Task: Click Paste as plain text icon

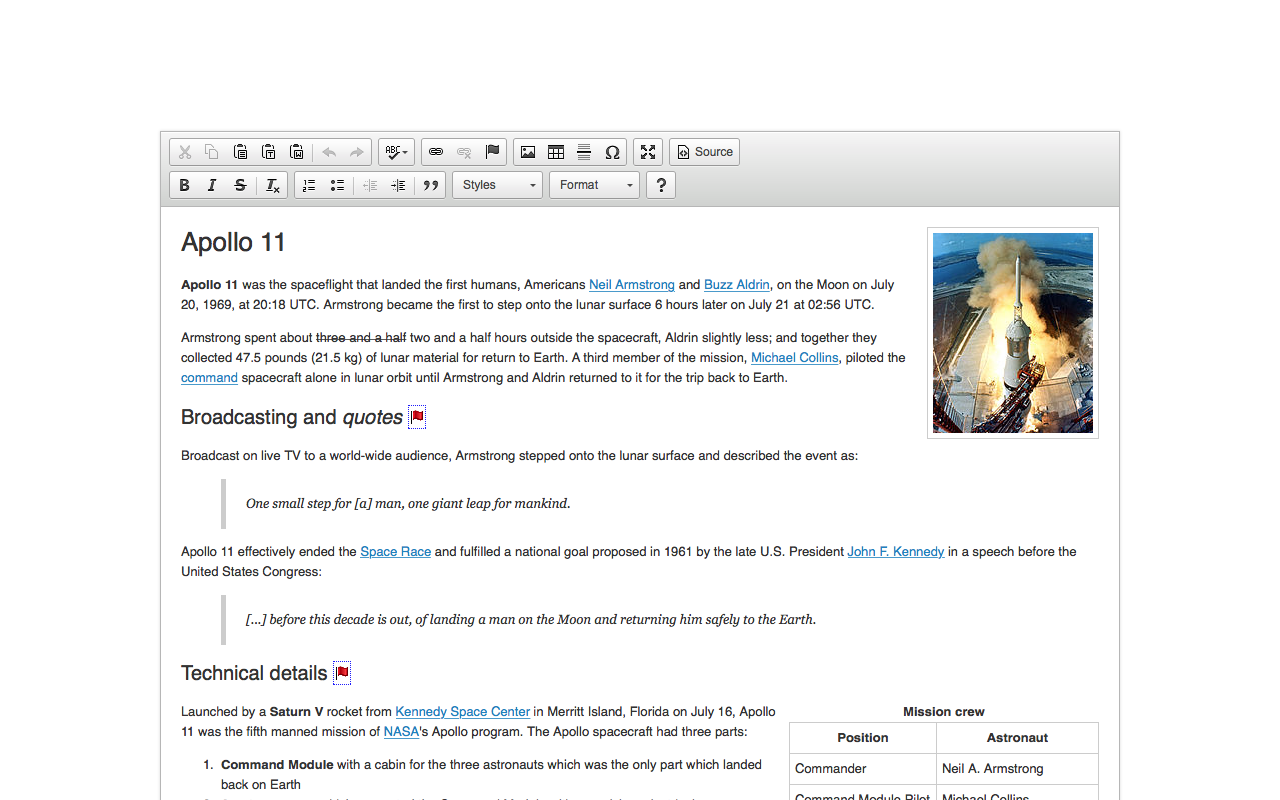Action: click(x=268, y=152)
